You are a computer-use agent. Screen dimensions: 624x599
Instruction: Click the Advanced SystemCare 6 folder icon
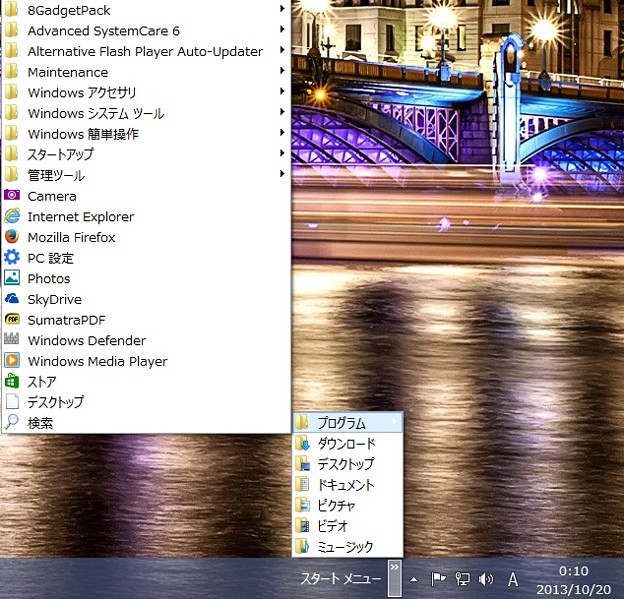[x=12, y=30]
